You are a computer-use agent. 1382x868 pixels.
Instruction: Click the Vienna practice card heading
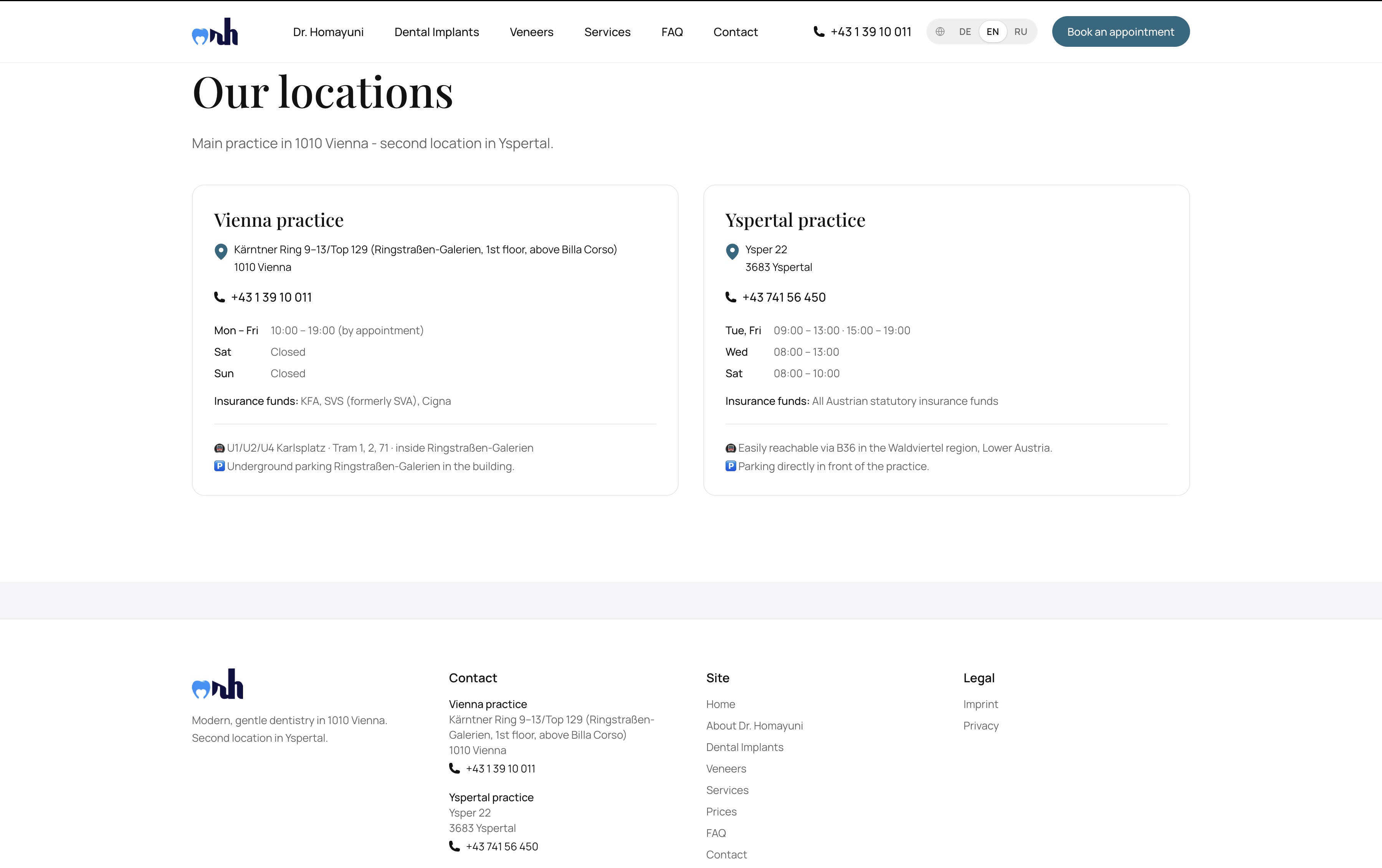[x=279, y=220]
